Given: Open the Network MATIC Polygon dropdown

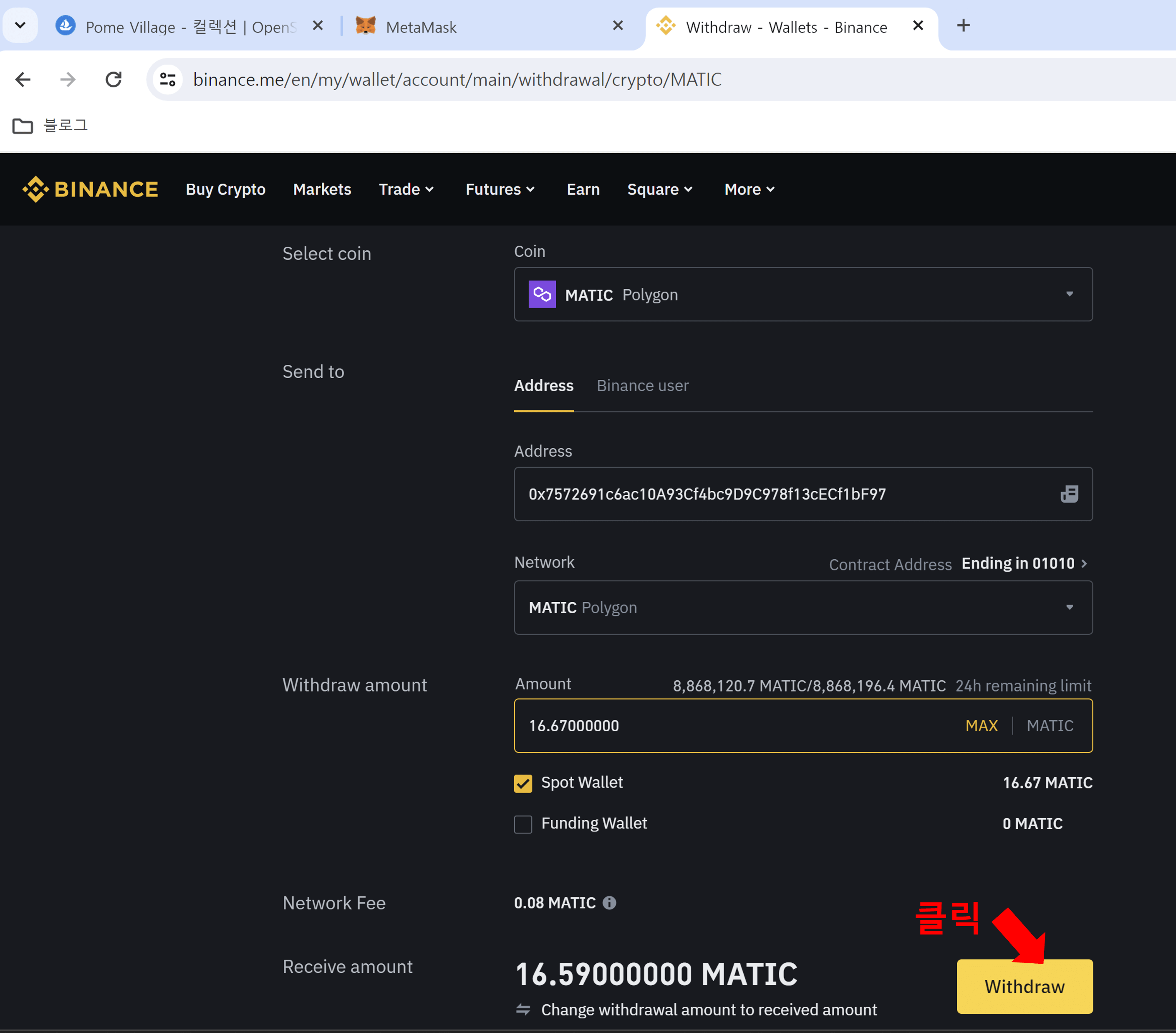Looking at the screenshot, I should pyautogui.click(x=803, y=608).
